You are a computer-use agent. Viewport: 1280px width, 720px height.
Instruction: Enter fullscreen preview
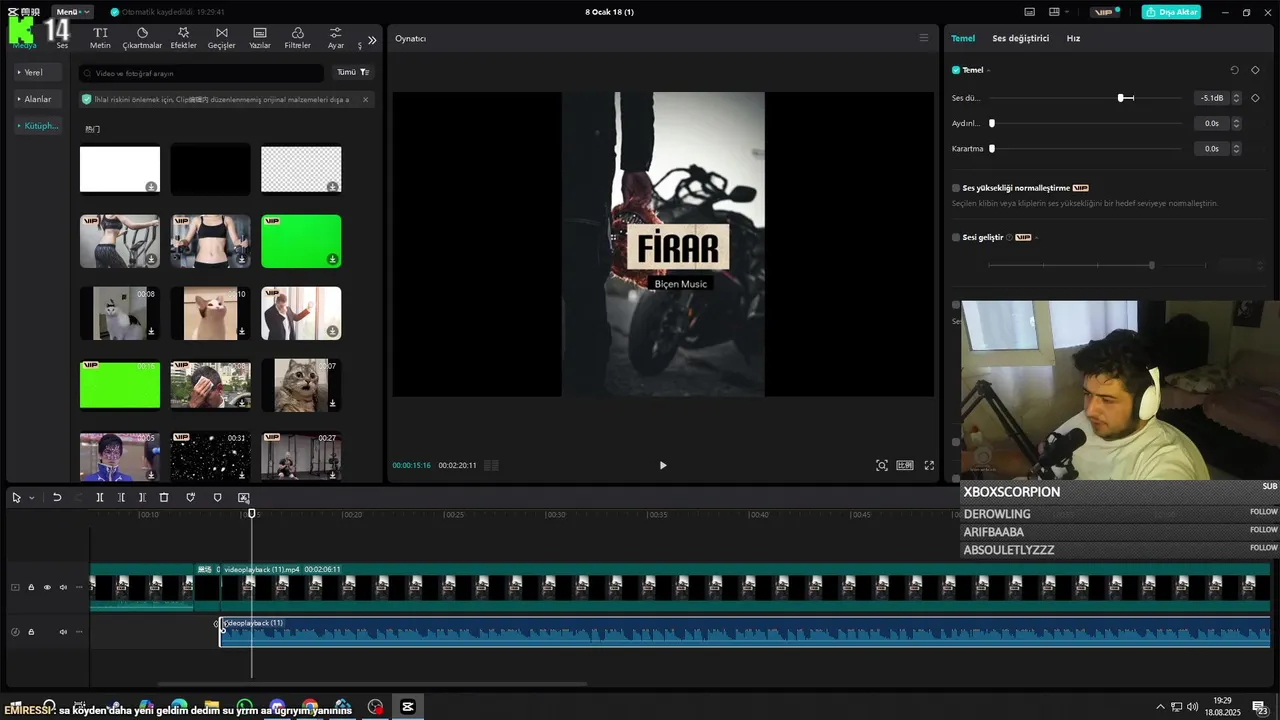pos(929,465)
